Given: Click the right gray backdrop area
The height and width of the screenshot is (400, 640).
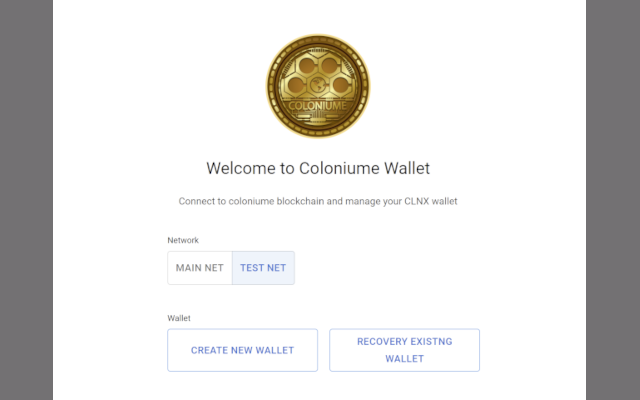Looking at the screenshot, I should (x=612, y=200).
